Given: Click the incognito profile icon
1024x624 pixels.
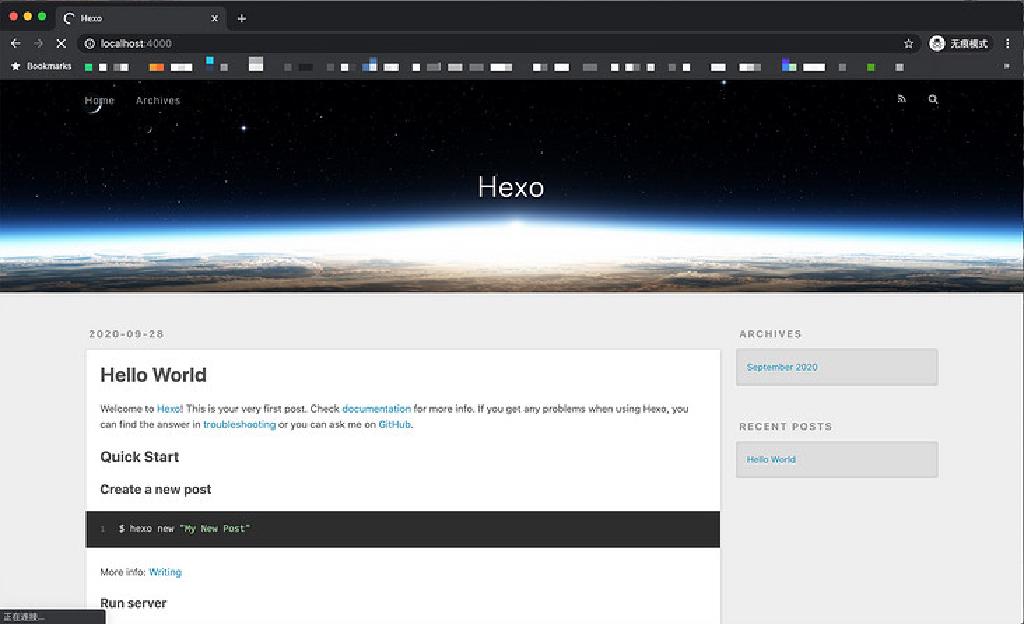Looking at the screenshot, I should (937, 44).
